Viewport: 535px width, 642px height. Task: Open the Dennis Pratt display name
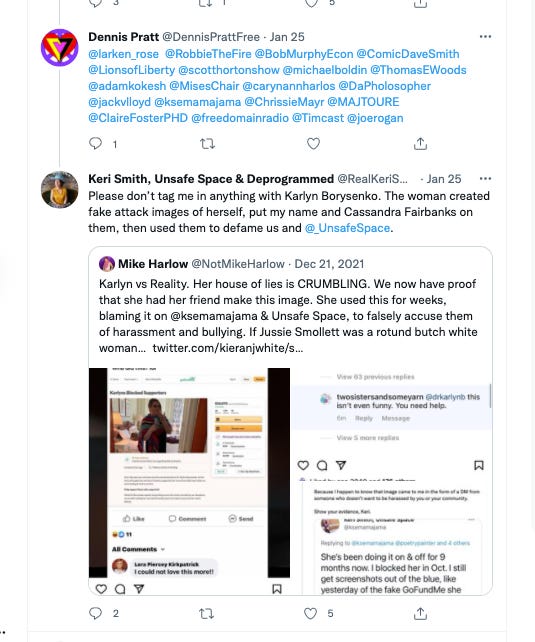(124, 37)
